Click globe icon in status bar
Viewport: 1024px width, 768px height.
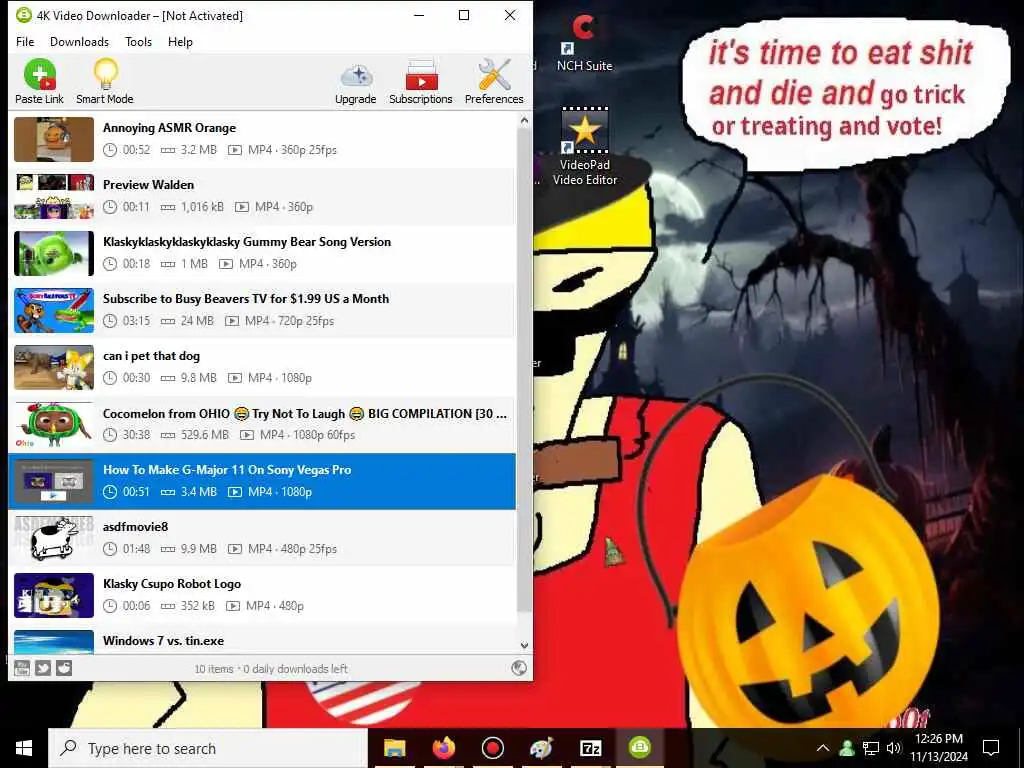(519, 668)
